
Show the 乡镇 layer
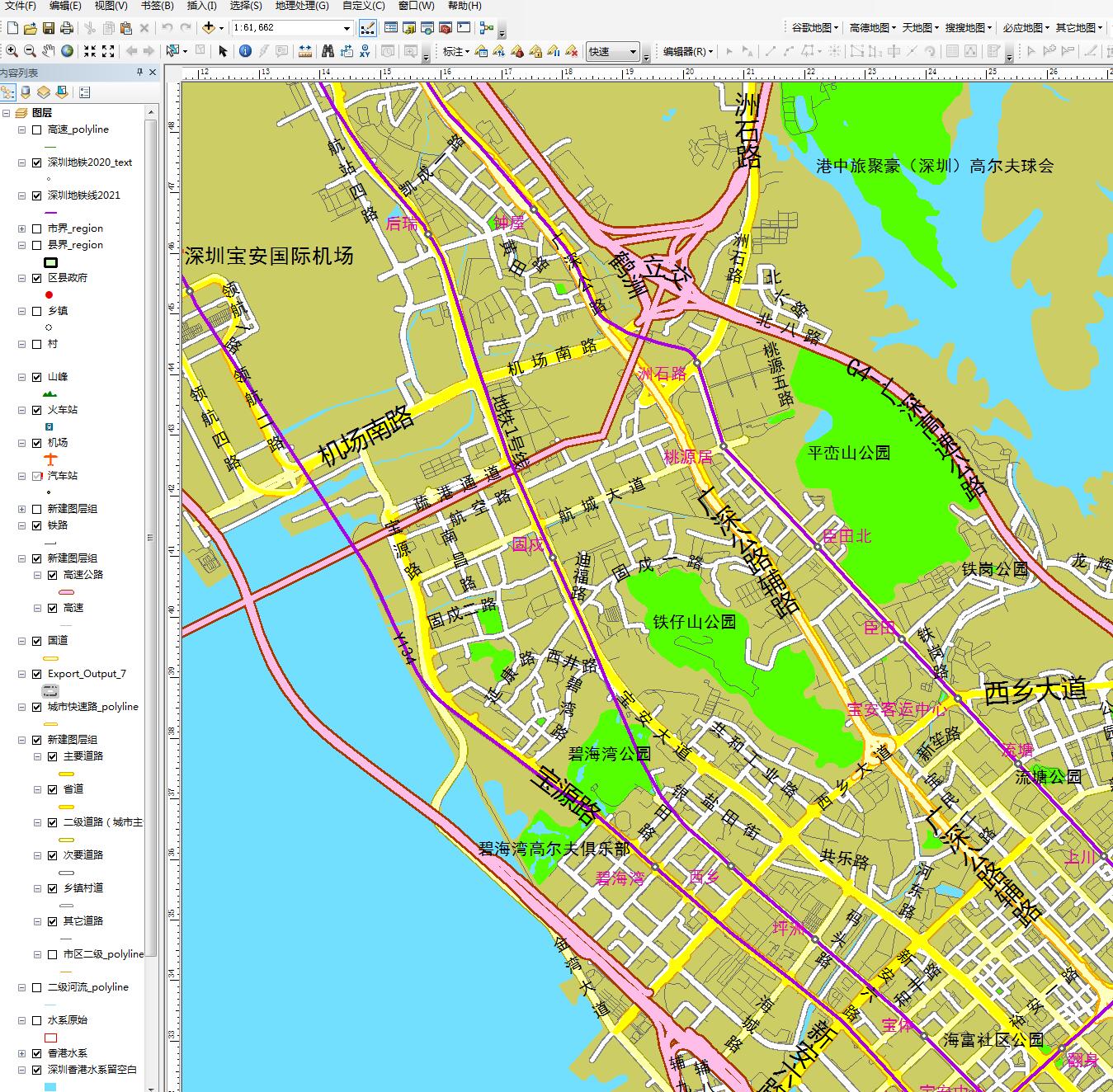pyautogui.click(x=36, y=311)
